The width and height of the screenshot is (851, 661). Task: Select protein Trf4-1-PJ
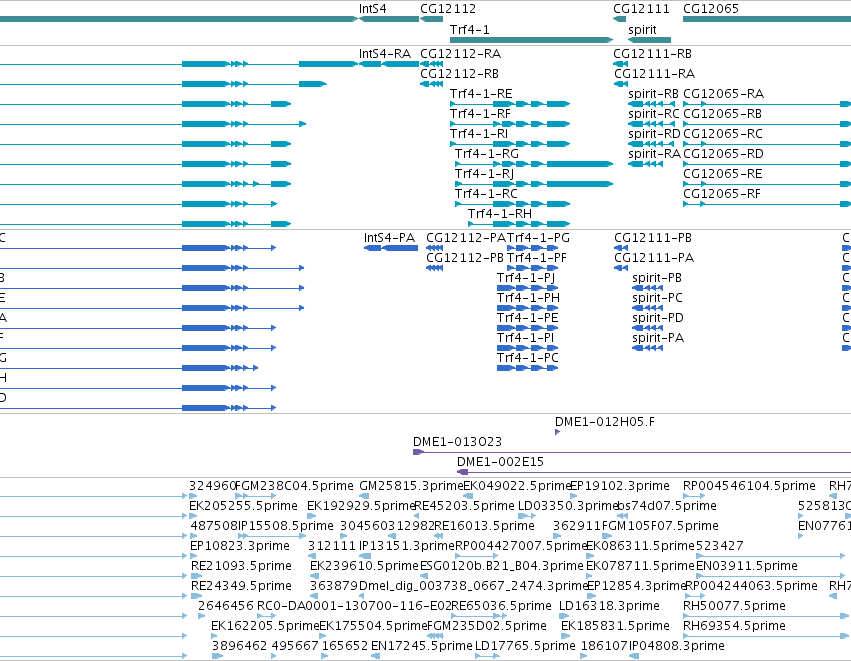click(528, 288)
